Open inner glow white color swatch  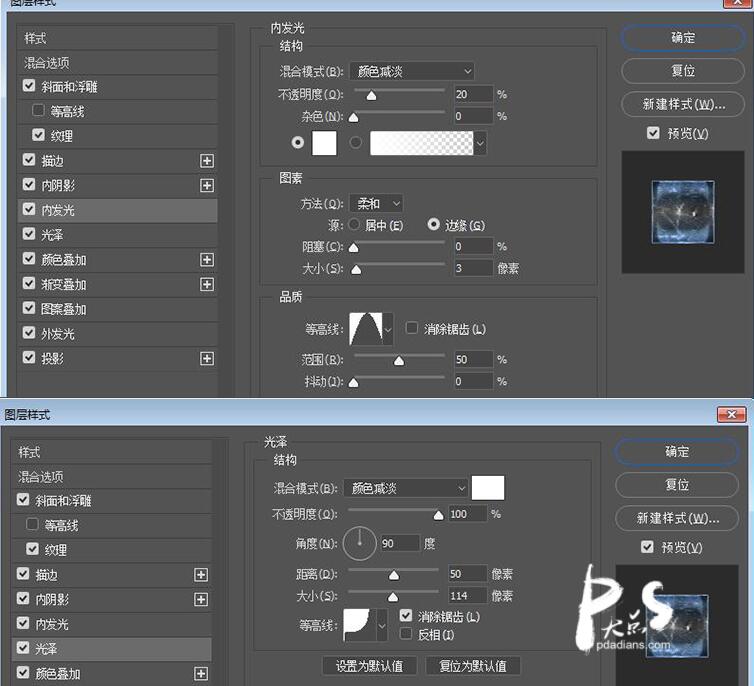pyautogui.click(x=324, y=143)
